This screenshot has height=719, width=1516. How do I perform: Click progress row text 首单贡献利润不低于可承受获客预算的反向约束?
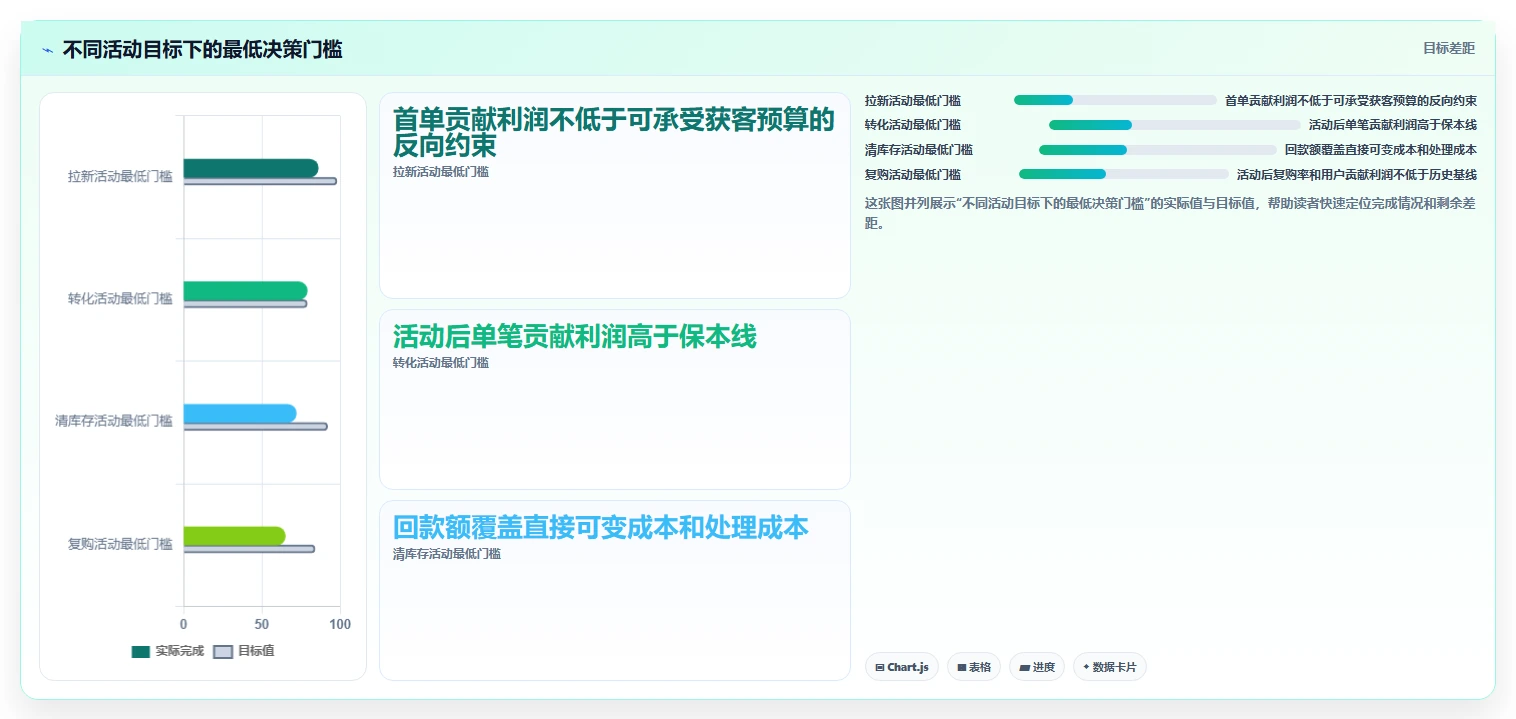pos(1351,100)
